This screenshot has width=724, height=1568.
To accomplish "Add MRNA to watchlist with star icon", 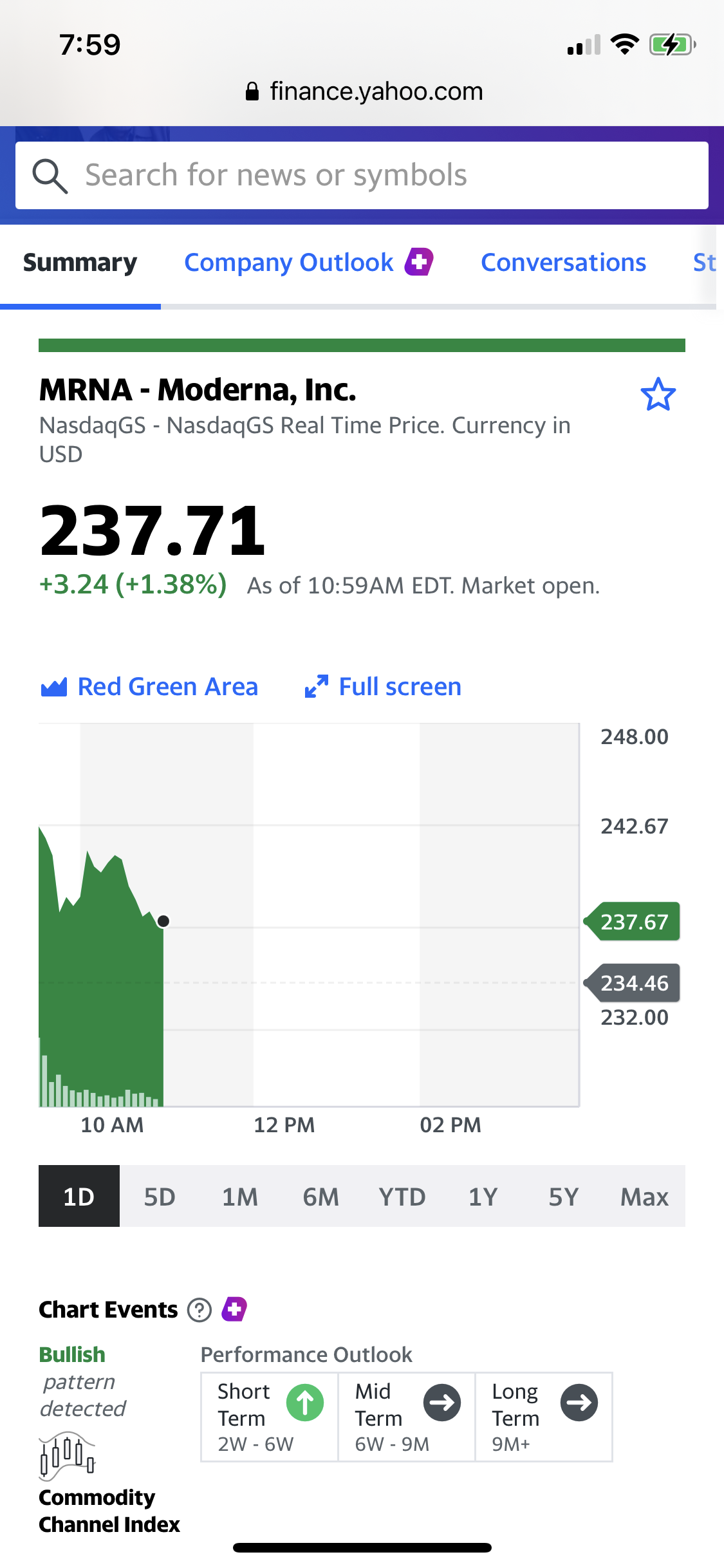I will 658,395.
